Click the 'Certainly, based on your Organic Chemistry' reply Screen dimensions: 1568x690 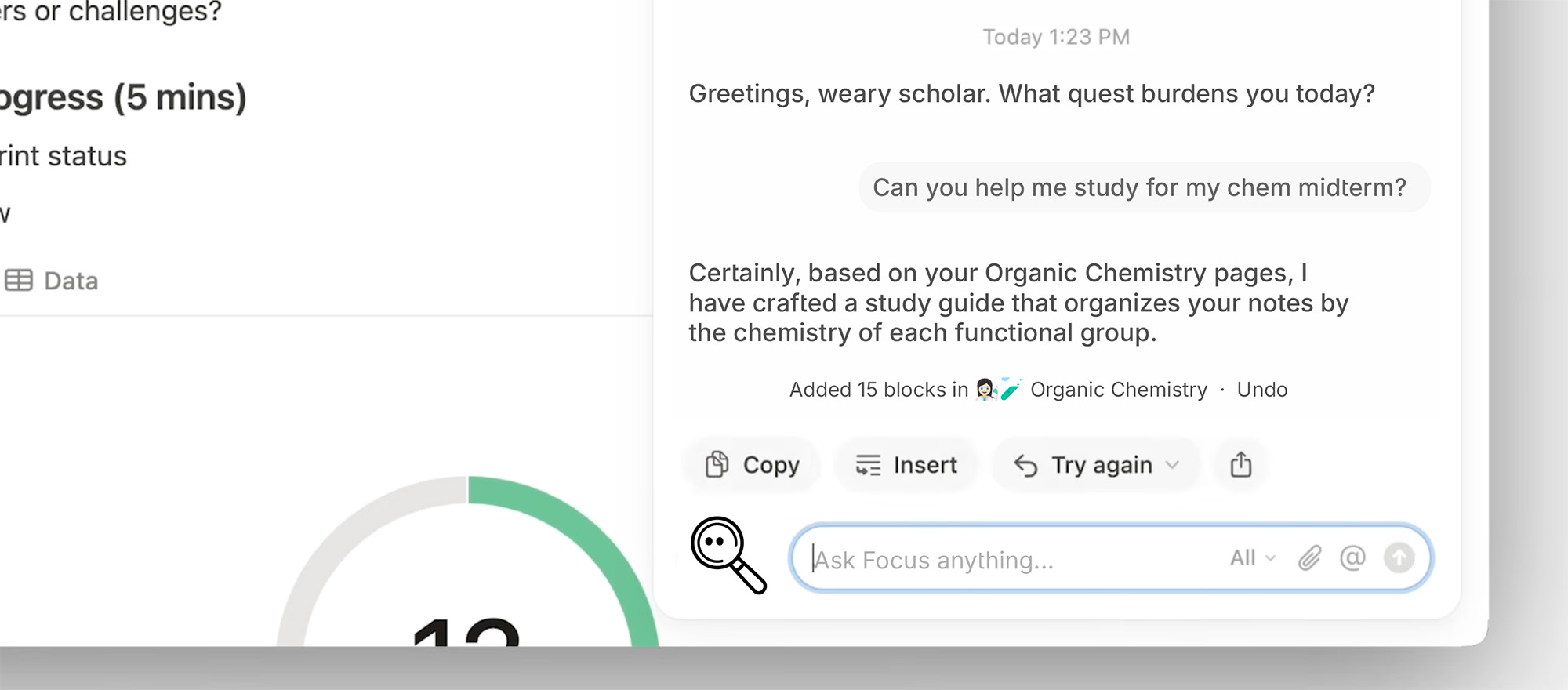[x=1018, y=303]
